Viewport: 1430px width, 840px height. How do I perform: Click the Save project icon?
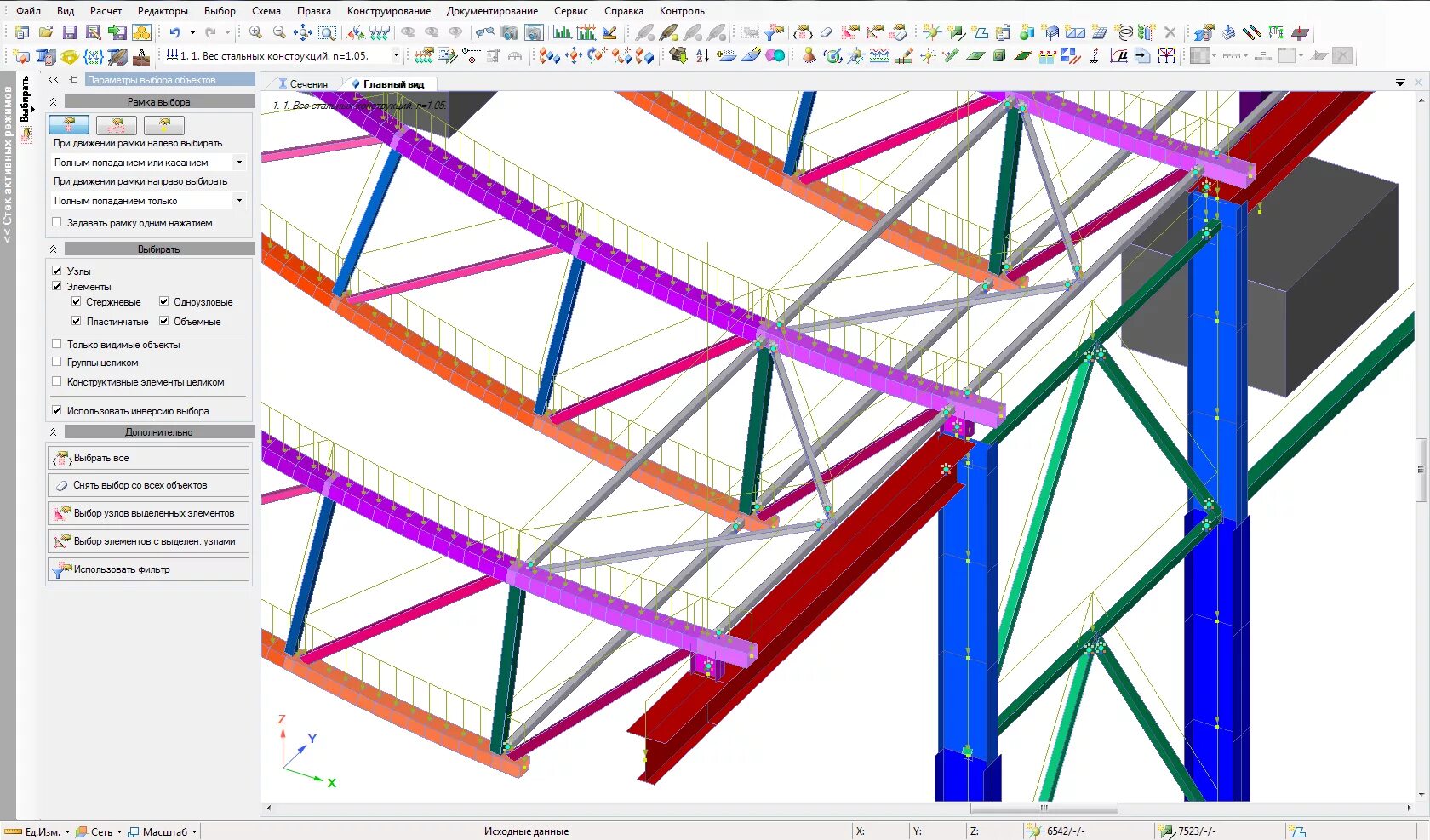point(69,31)
